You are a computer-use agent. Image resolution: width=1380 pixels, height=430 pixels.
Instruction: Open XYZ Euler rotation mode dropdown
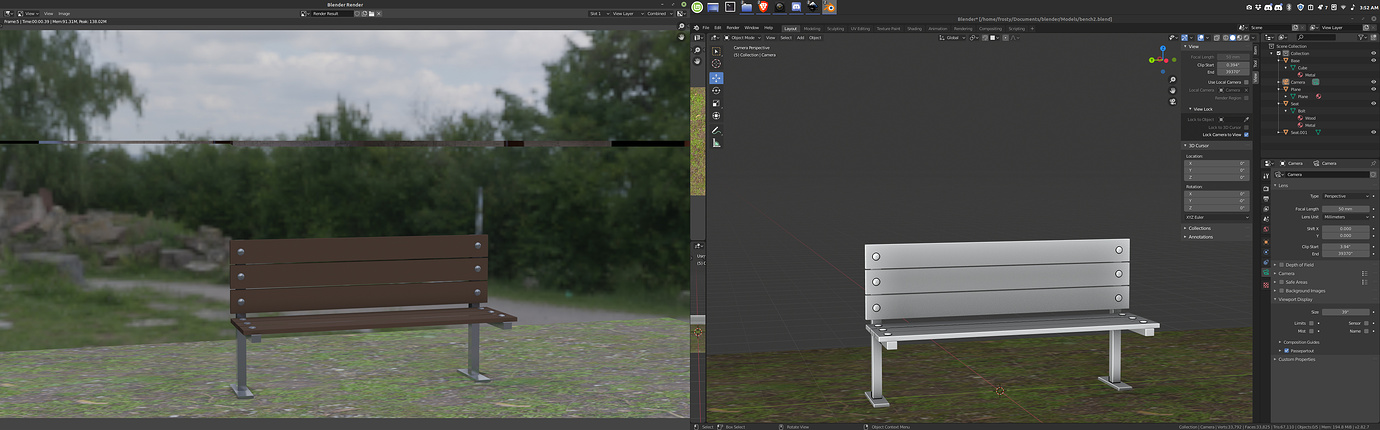pos(1216,217)
